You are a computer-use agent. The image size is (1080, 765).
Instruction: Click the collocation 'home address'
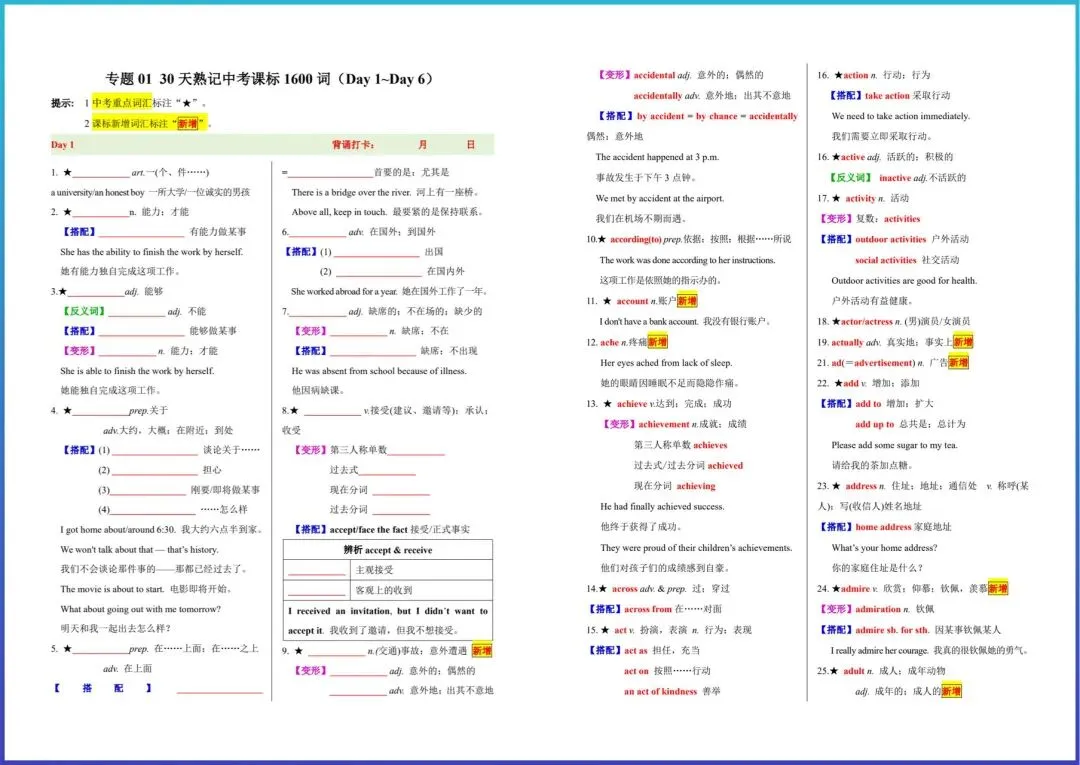[883, 527]
